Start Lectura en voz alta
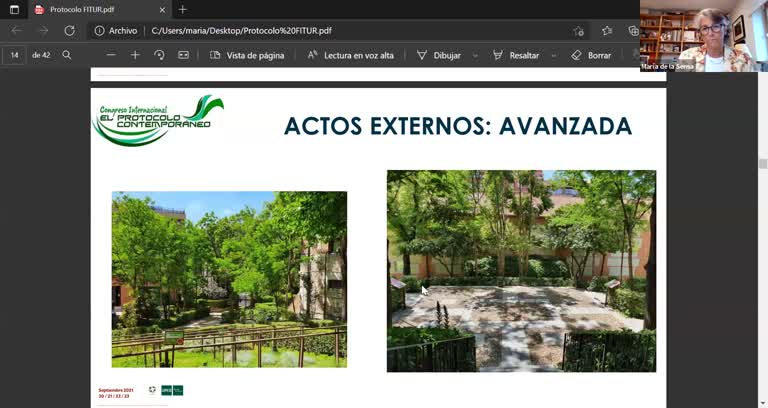This screenshot has width=768, height=408. pyautogui.click(x=350, y=55)
